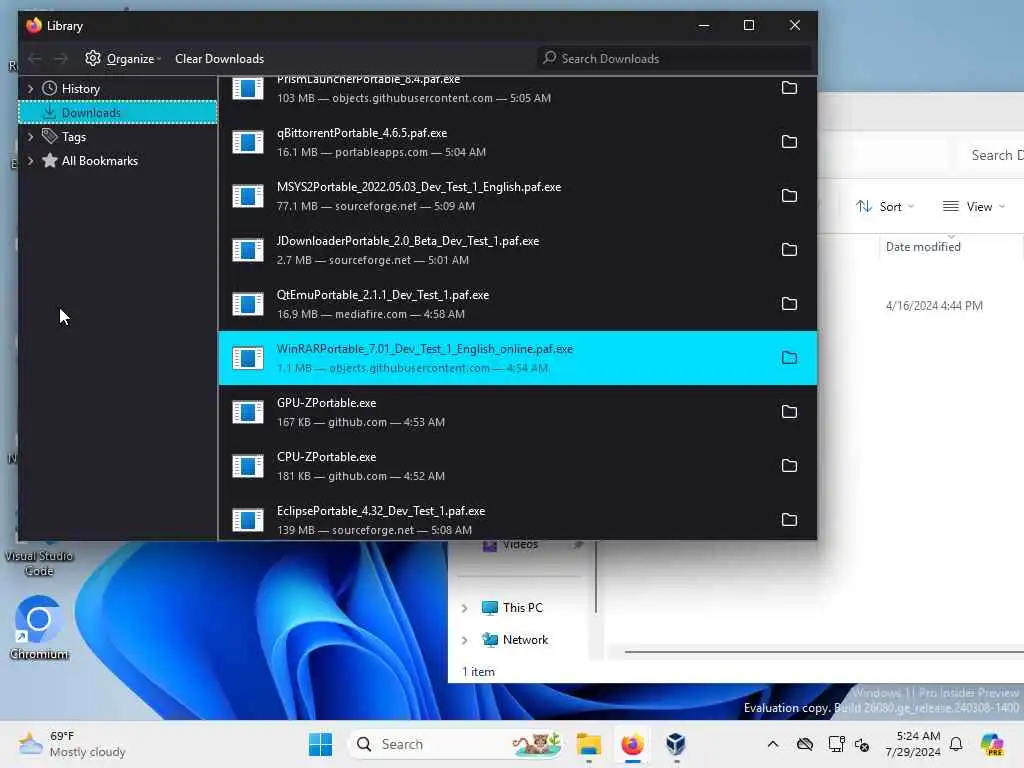Click the GPU-ZPortable file type icon
The width and height of the screenshot is (1024, 768).
248,412
